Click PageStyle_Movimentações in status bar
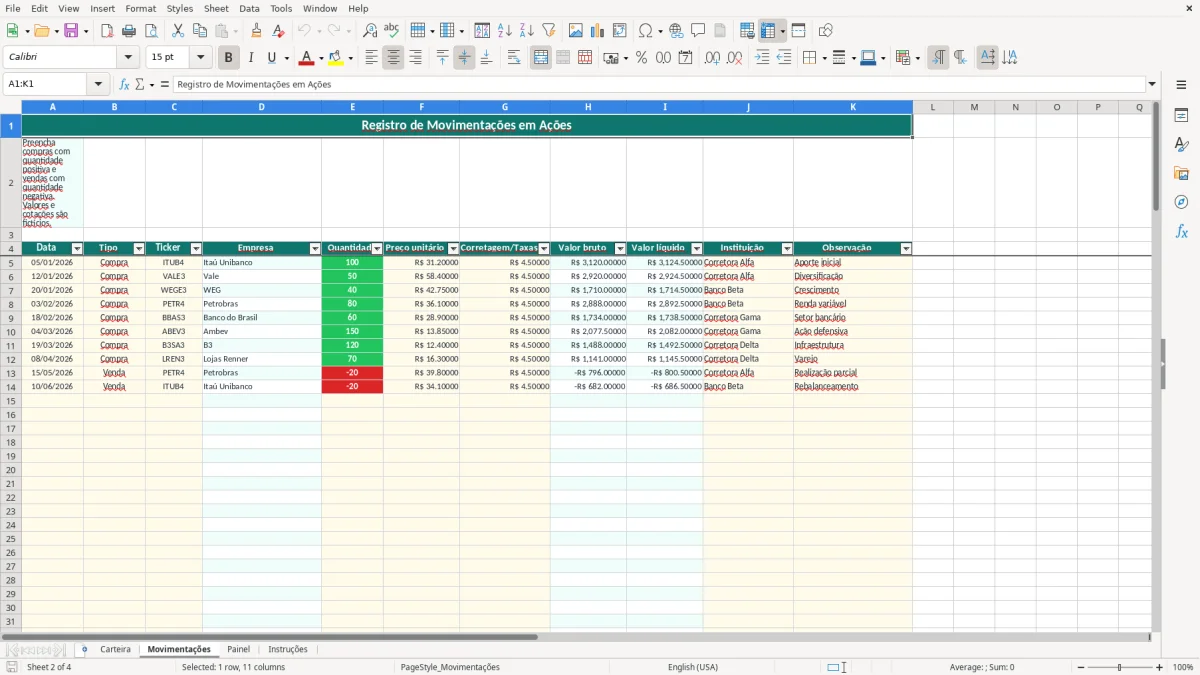 pyautogui.click(x=450, y=667)
